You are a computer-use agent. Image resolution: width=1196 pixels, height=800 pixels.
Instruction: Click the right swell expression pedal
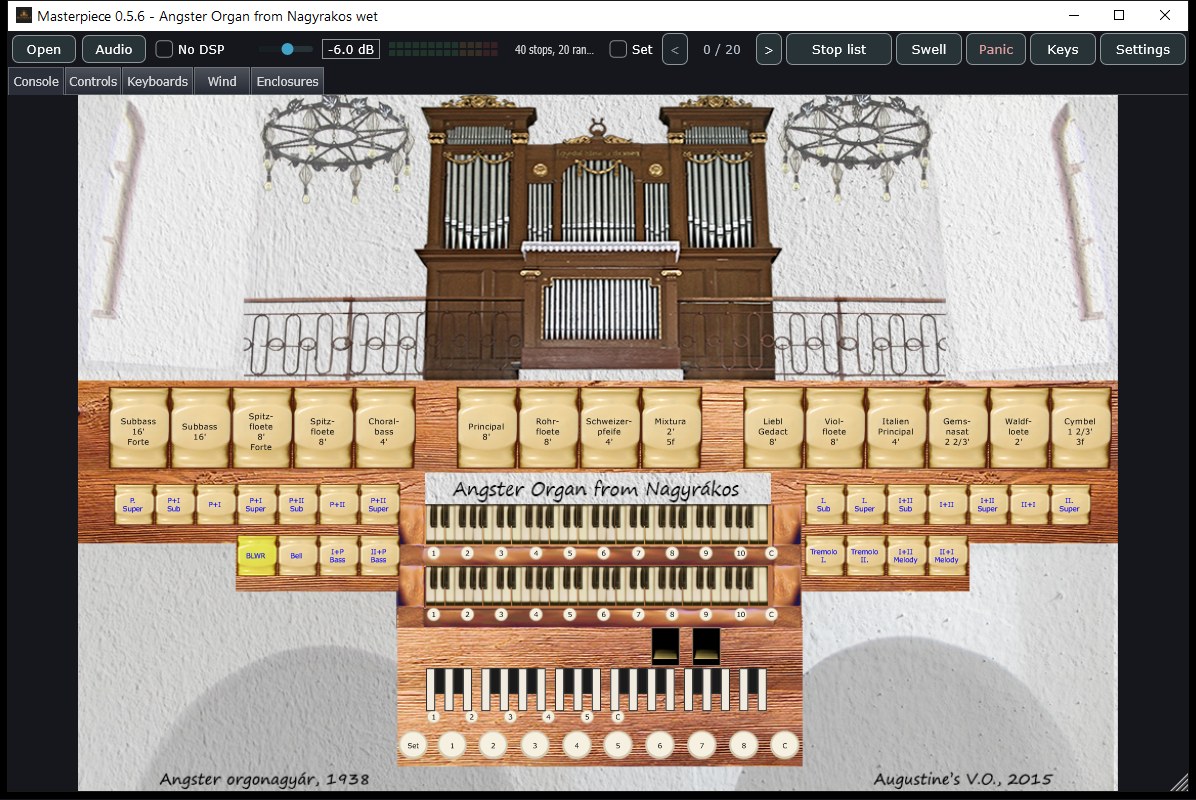point(706,646)
